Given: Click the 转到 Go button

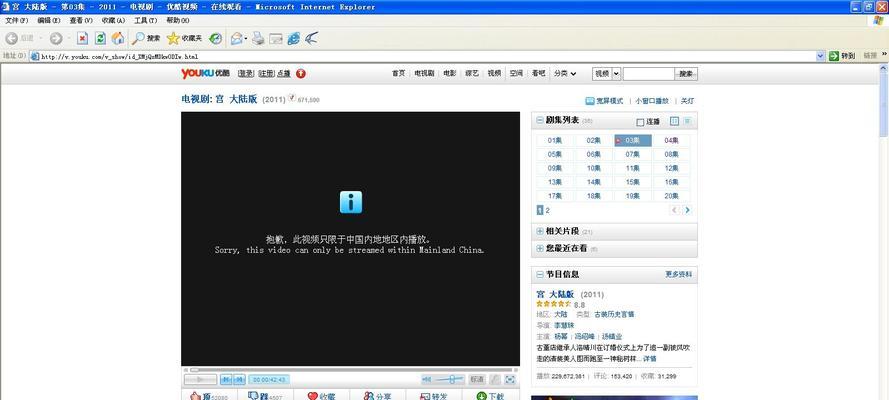Looking at the screenshot, I should (x=842, y=56).
